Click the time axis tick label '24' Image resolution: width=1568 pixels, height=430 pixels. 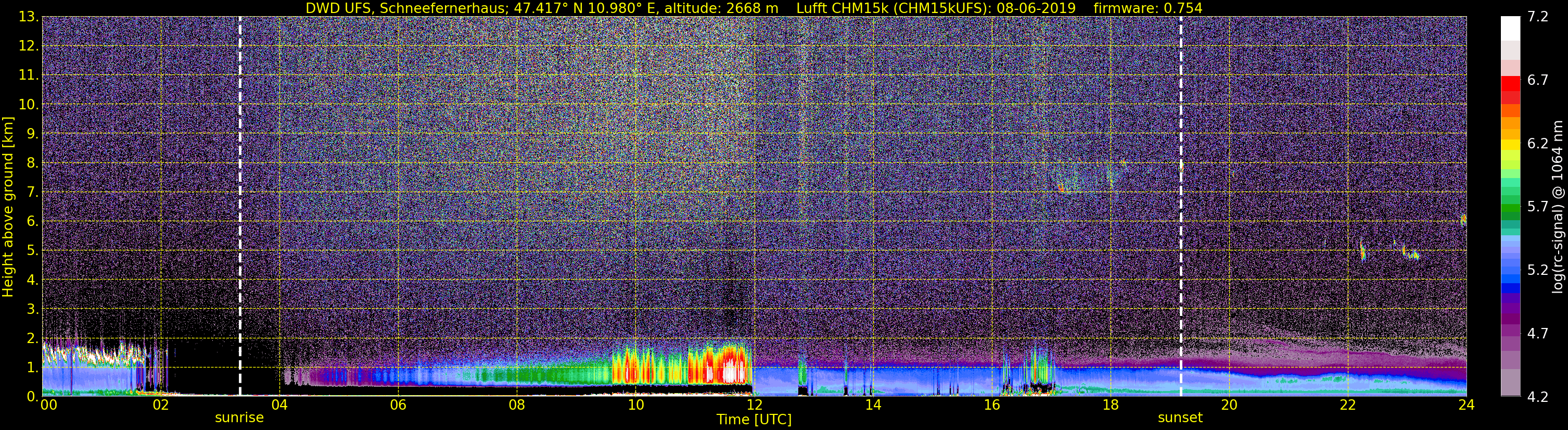click(x=1467, y=406)
